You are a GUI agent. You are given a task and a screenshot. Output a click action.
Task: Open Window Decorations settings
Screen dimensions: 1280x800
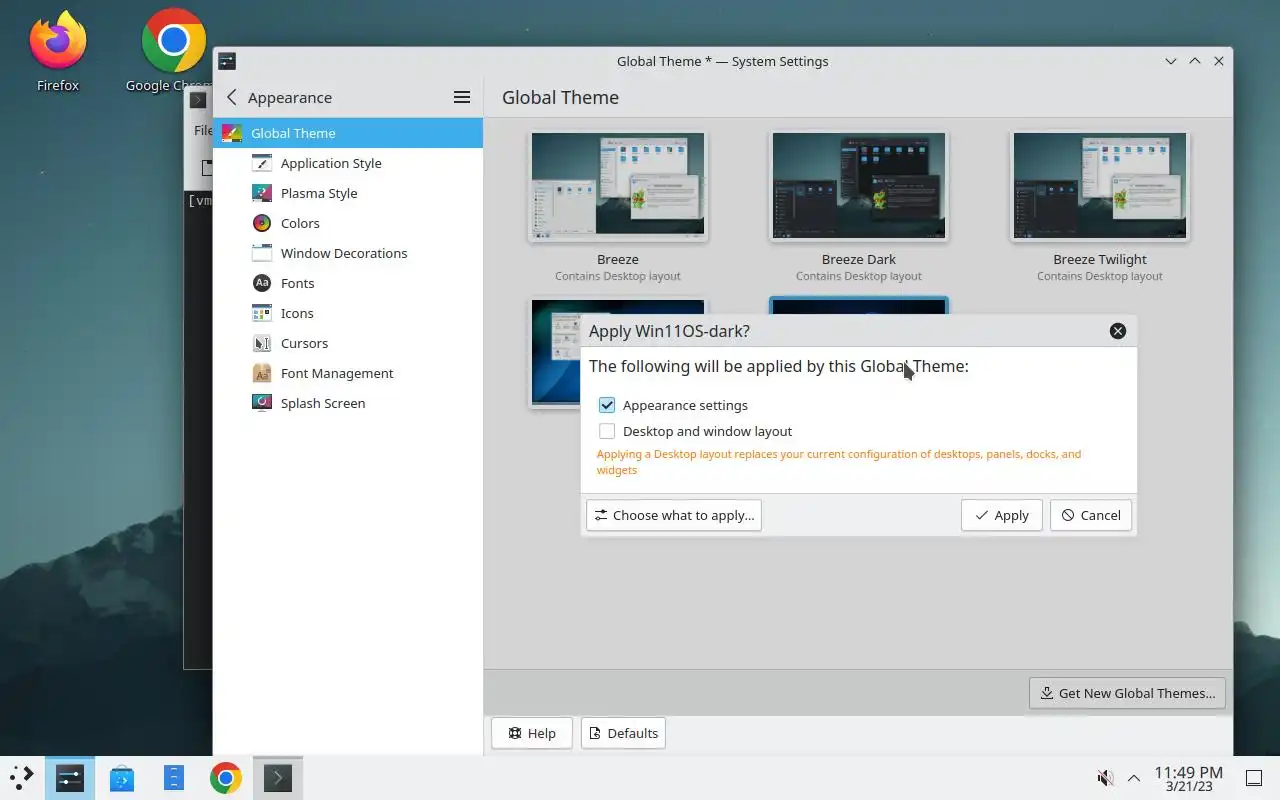click(x=348, y=253)
